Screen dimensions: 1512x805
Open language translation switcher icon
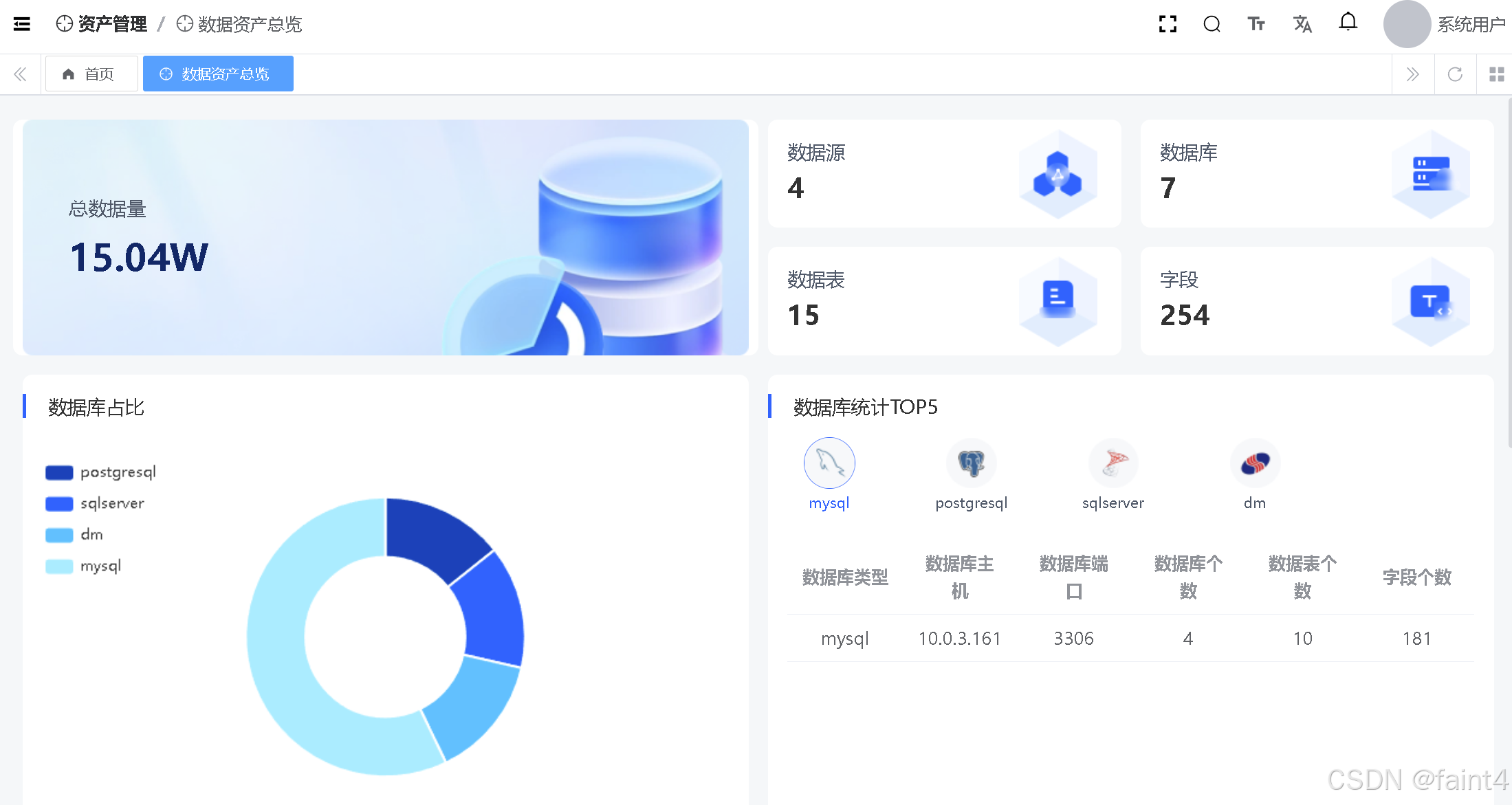(x=1302, y=24)
